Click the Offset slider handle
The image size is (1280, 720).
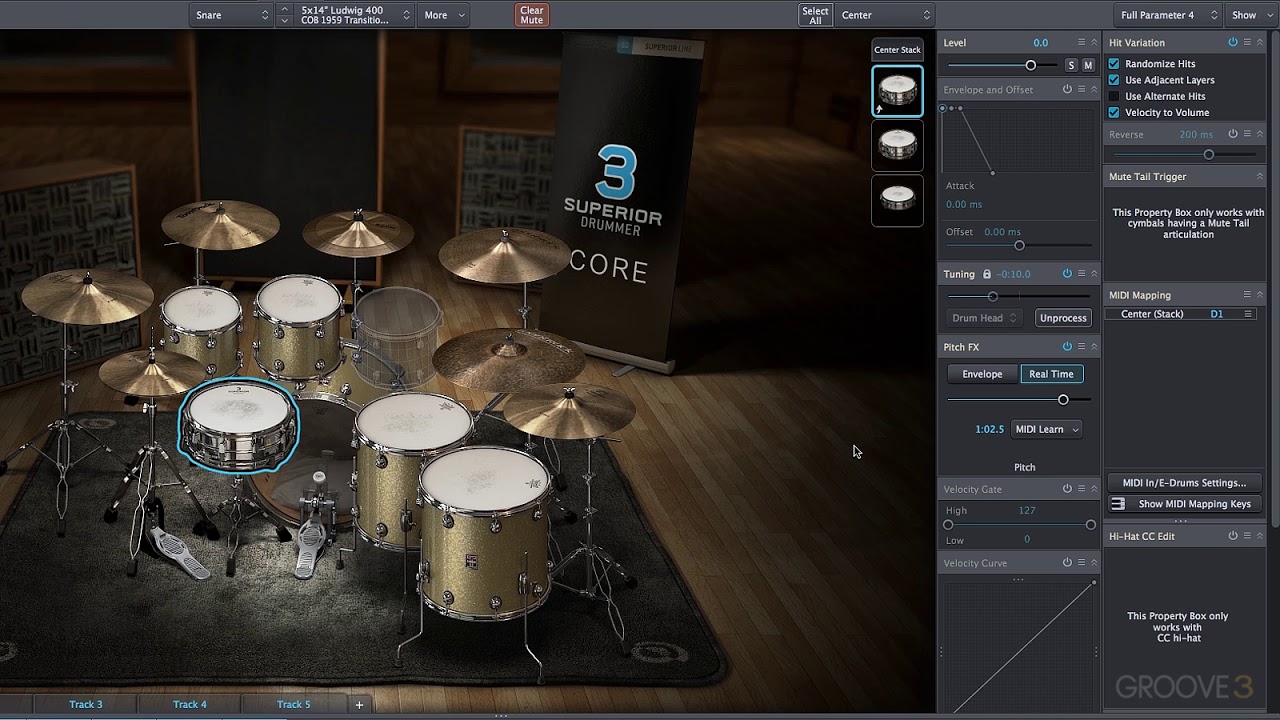pyautogui.click(x=1019, y=246)
